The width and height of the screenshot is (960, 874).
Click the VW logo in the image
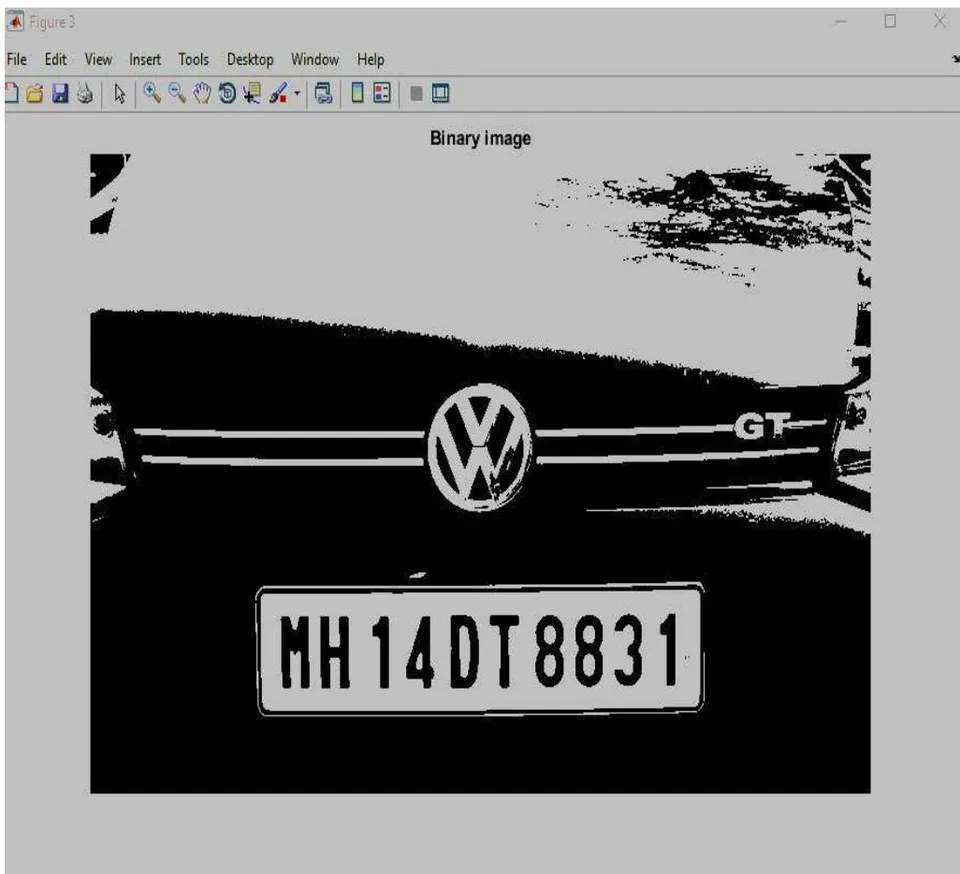(x=480, y=447)
